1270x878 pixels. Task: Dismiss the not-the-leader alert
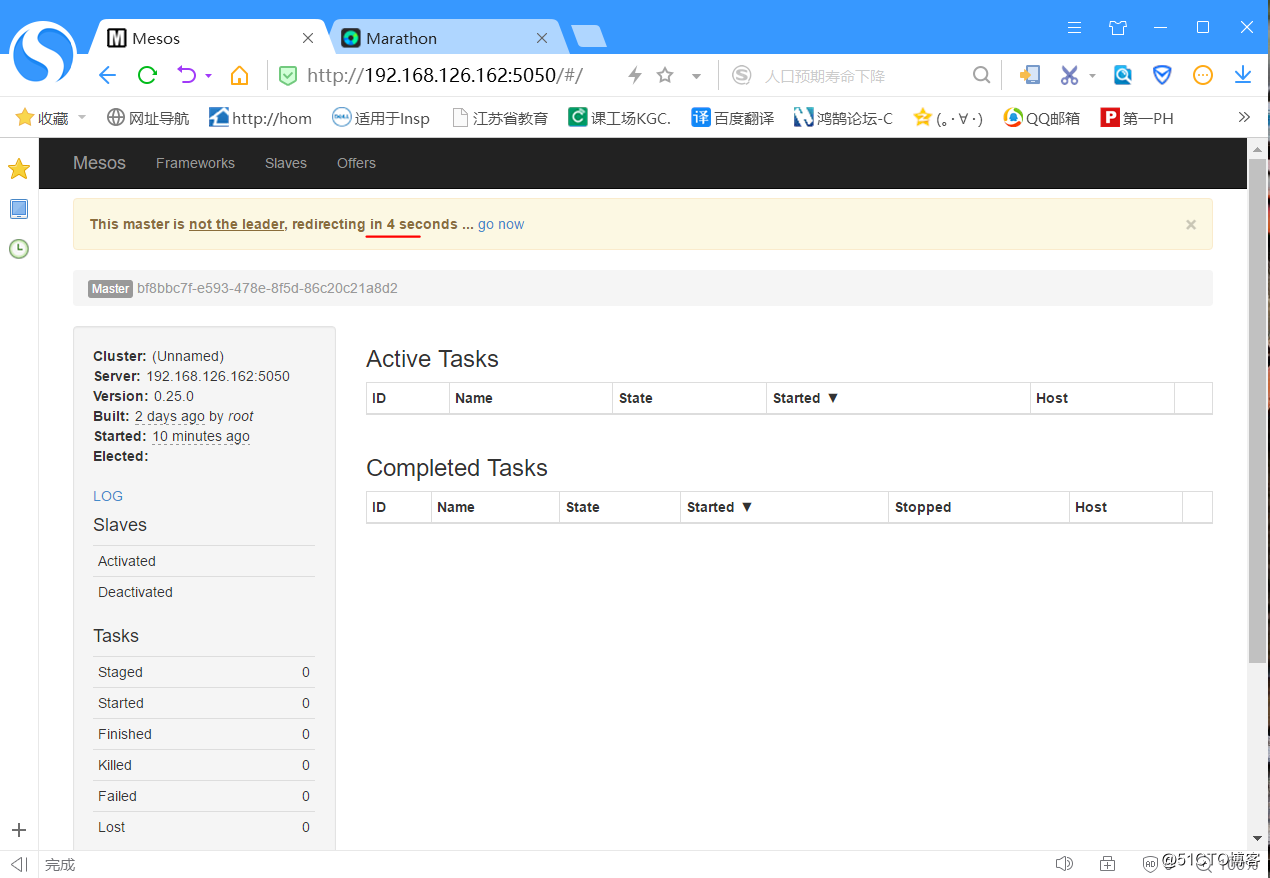(1191, 225)
